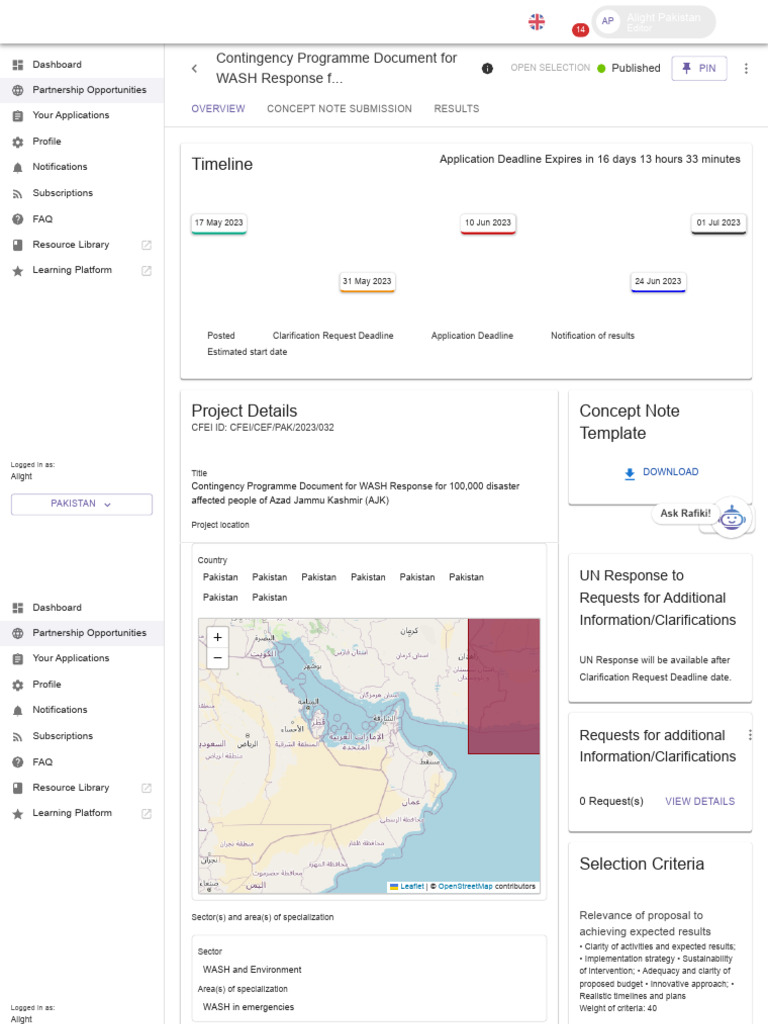
Task: Expand the PAKISTAN country dropdown
Action: tap(82, 504)
